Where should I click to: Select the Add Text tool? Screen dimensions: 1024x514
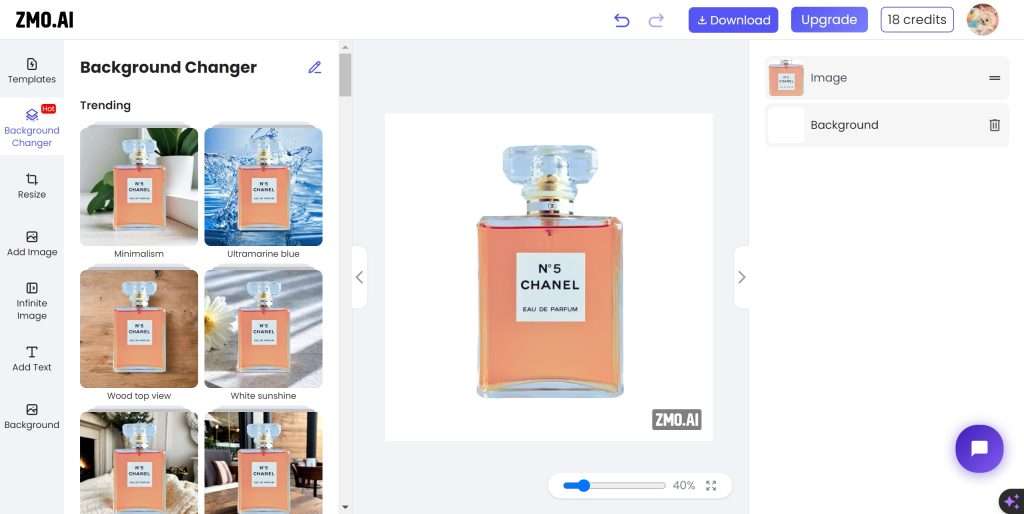[31, 359]
